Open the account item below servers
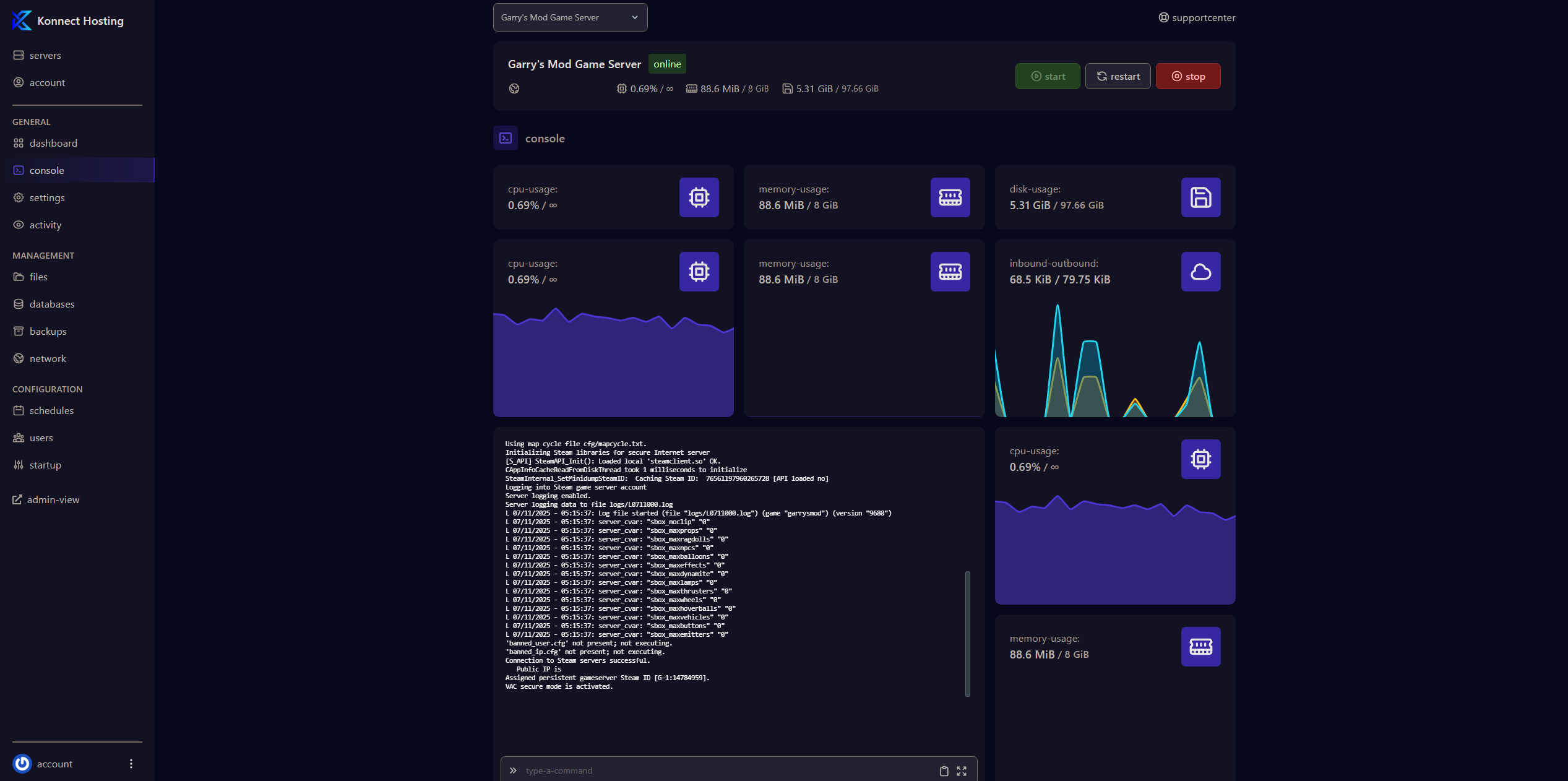Image resolution: width=1568 pixels, height=781 pixels. 77,82
